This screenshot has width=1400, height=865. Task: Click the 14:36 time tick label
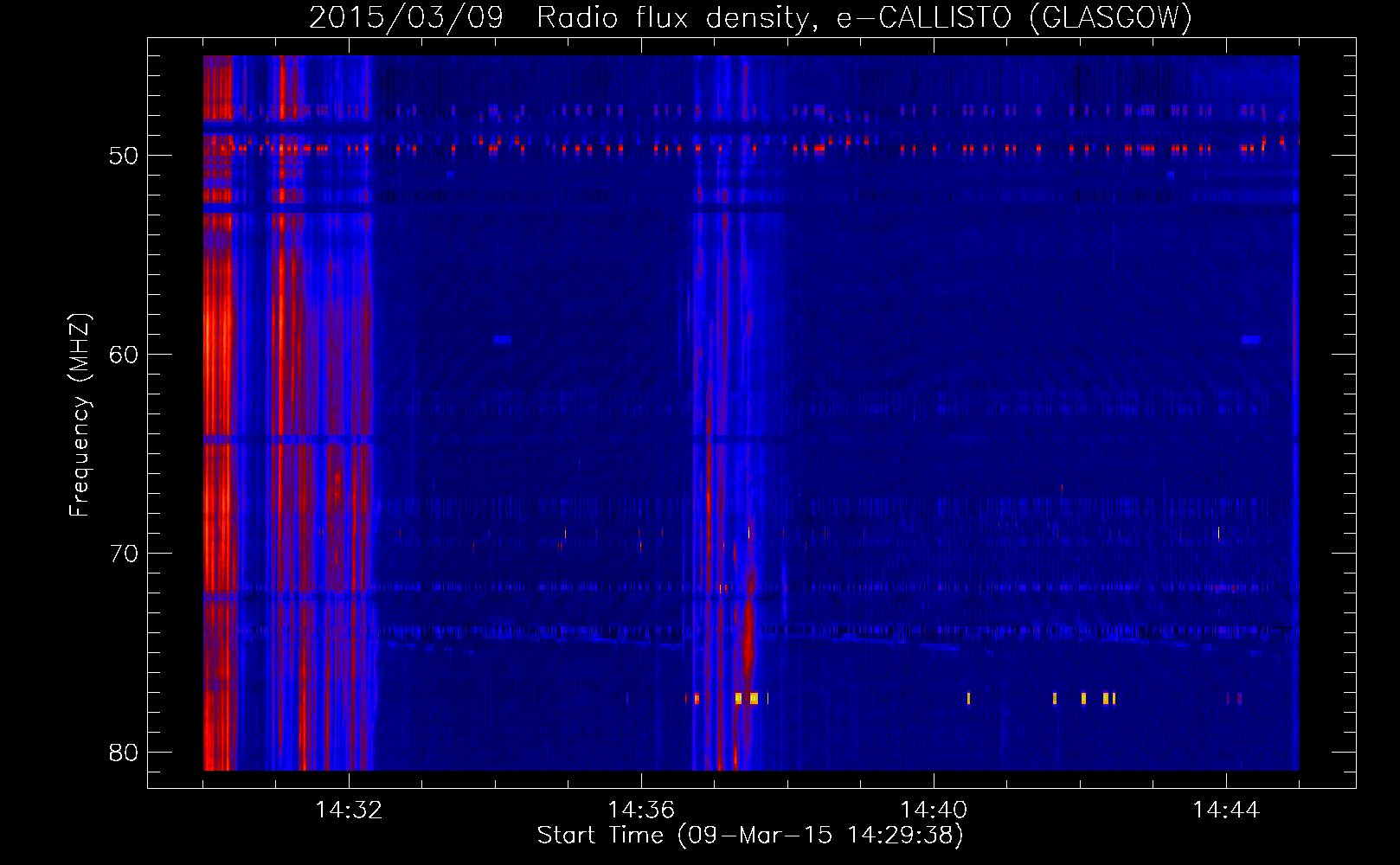point(641,810)
